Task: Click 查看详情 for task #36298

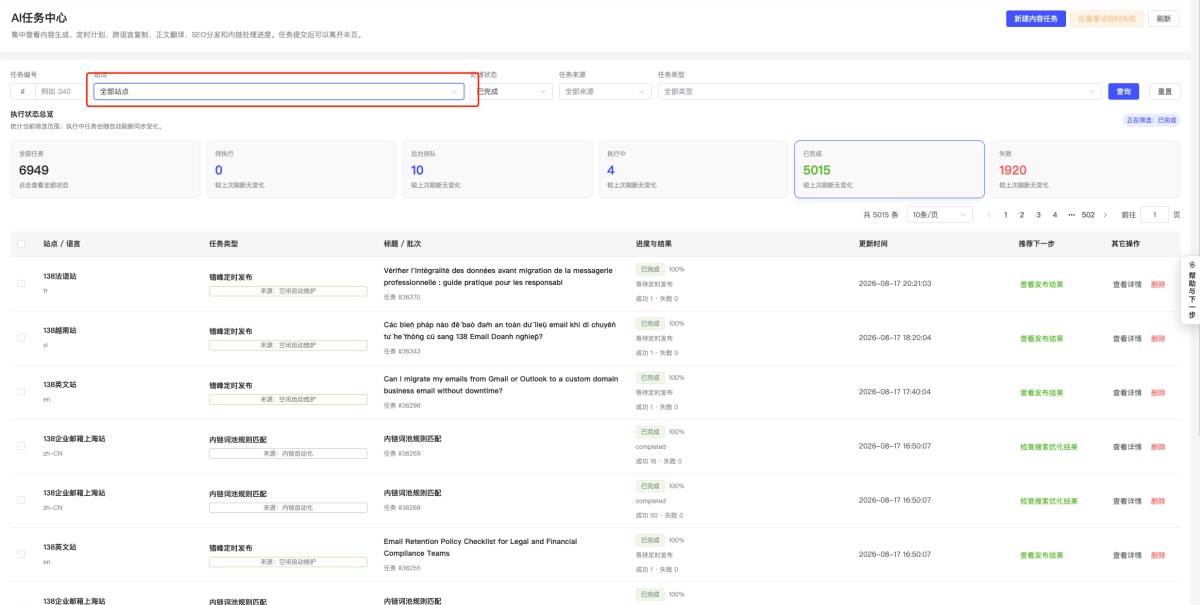Action: (x=1127, y=392)
